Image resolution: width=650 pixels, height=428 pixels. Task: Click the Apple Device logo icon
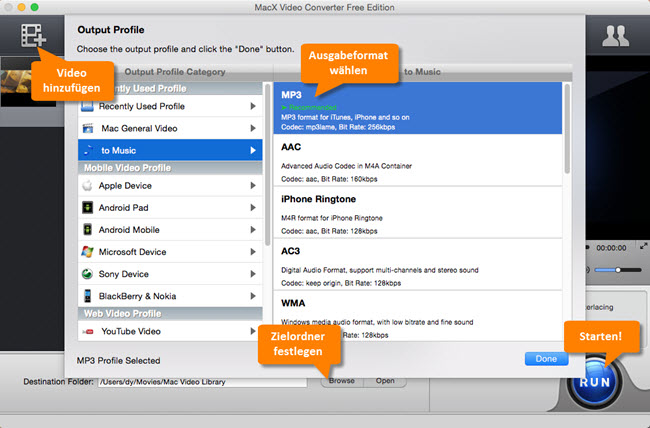(87, 185)
